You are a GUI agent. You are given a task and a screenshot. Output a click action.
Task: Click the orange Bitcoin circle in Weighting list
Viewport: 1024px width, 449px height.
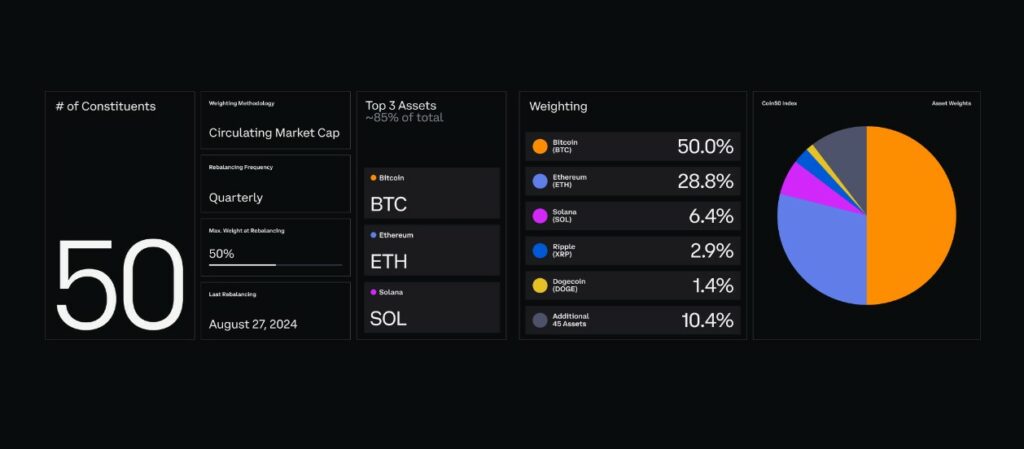coord(540,147)
